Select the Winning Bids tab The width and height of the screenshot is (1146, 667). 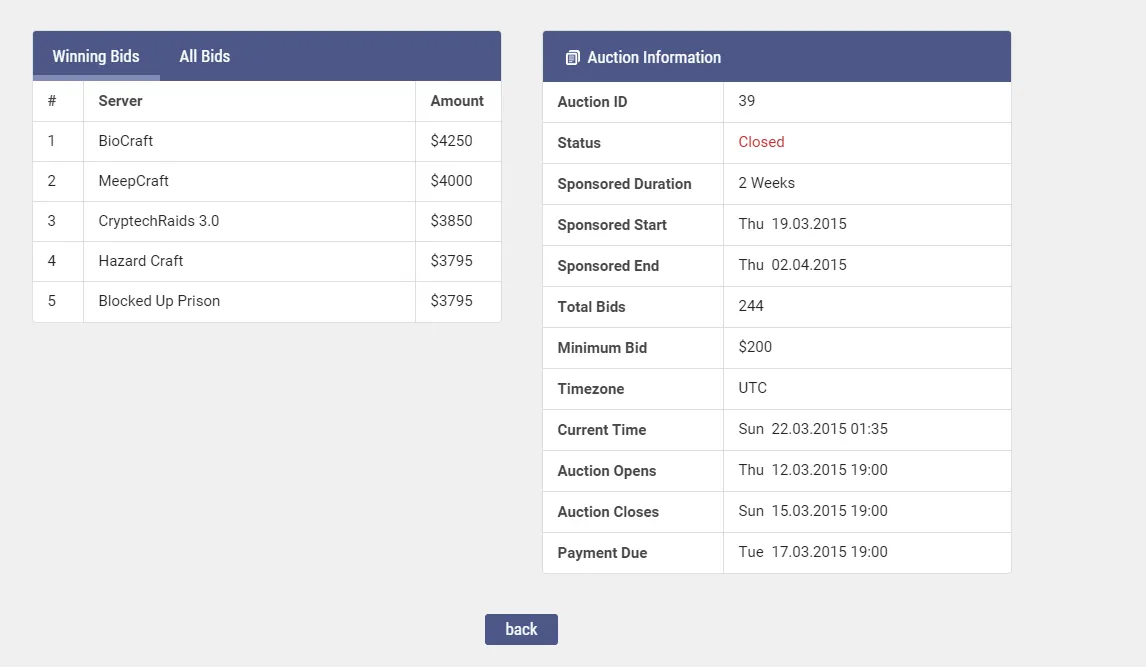(96, 56)
